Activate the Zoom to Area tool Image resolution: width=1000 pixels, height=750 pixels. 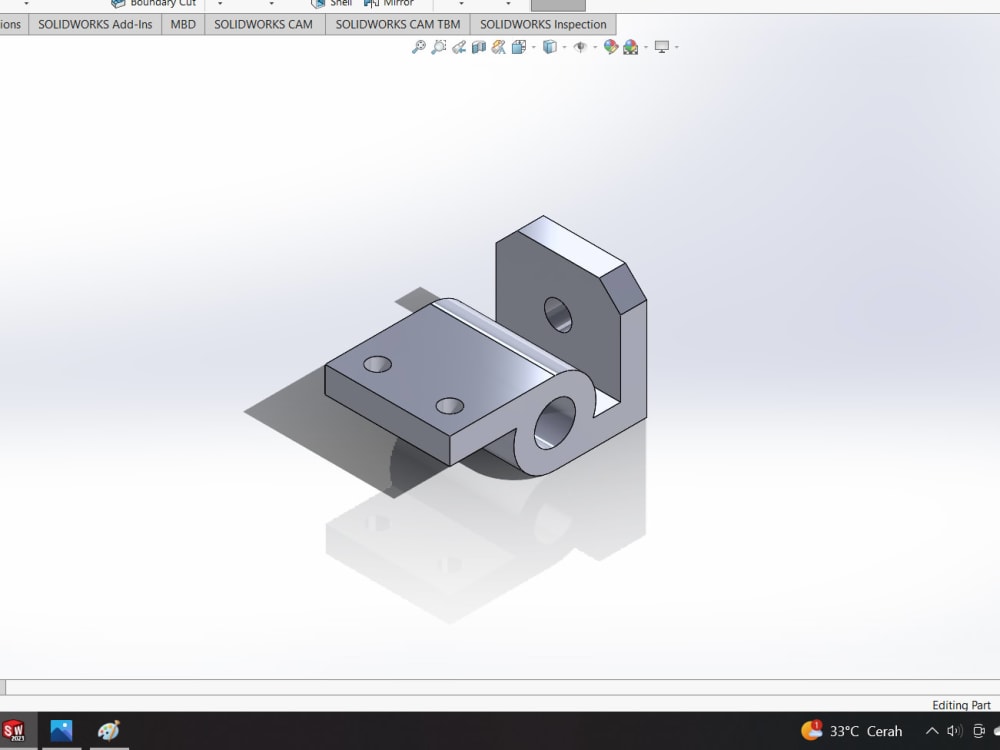pyautogui.click(x=438, y=47)
